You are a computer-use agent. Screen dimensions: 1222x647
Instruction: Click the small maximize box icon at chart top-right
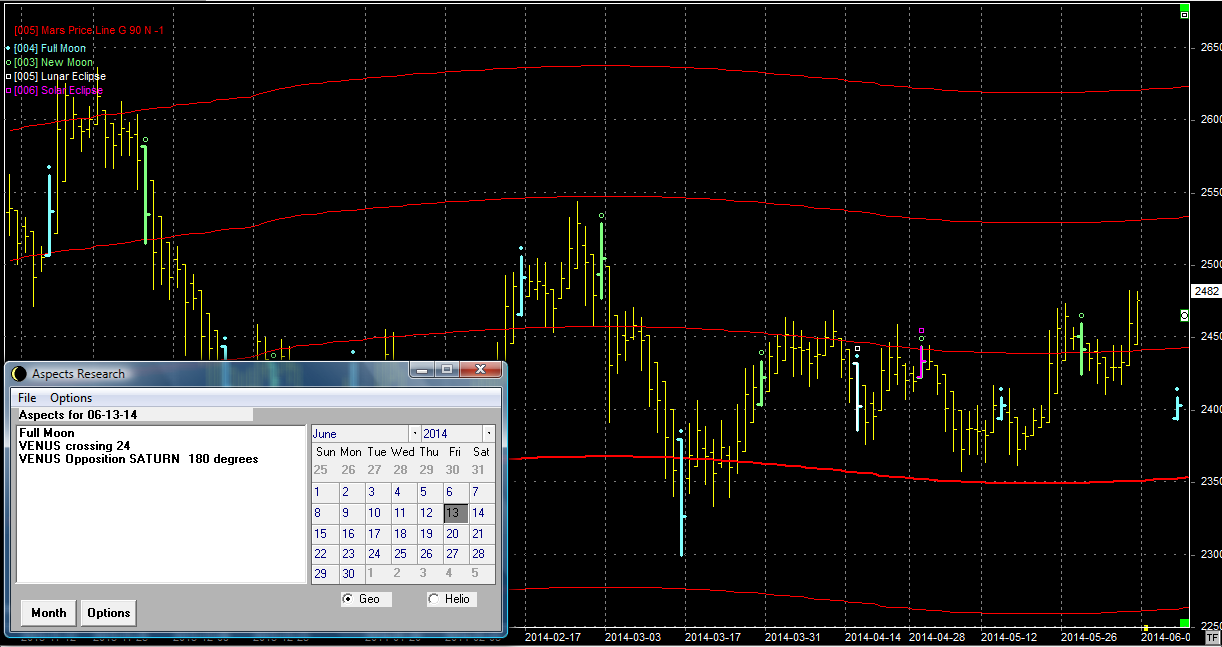[x=1185, y=14]
